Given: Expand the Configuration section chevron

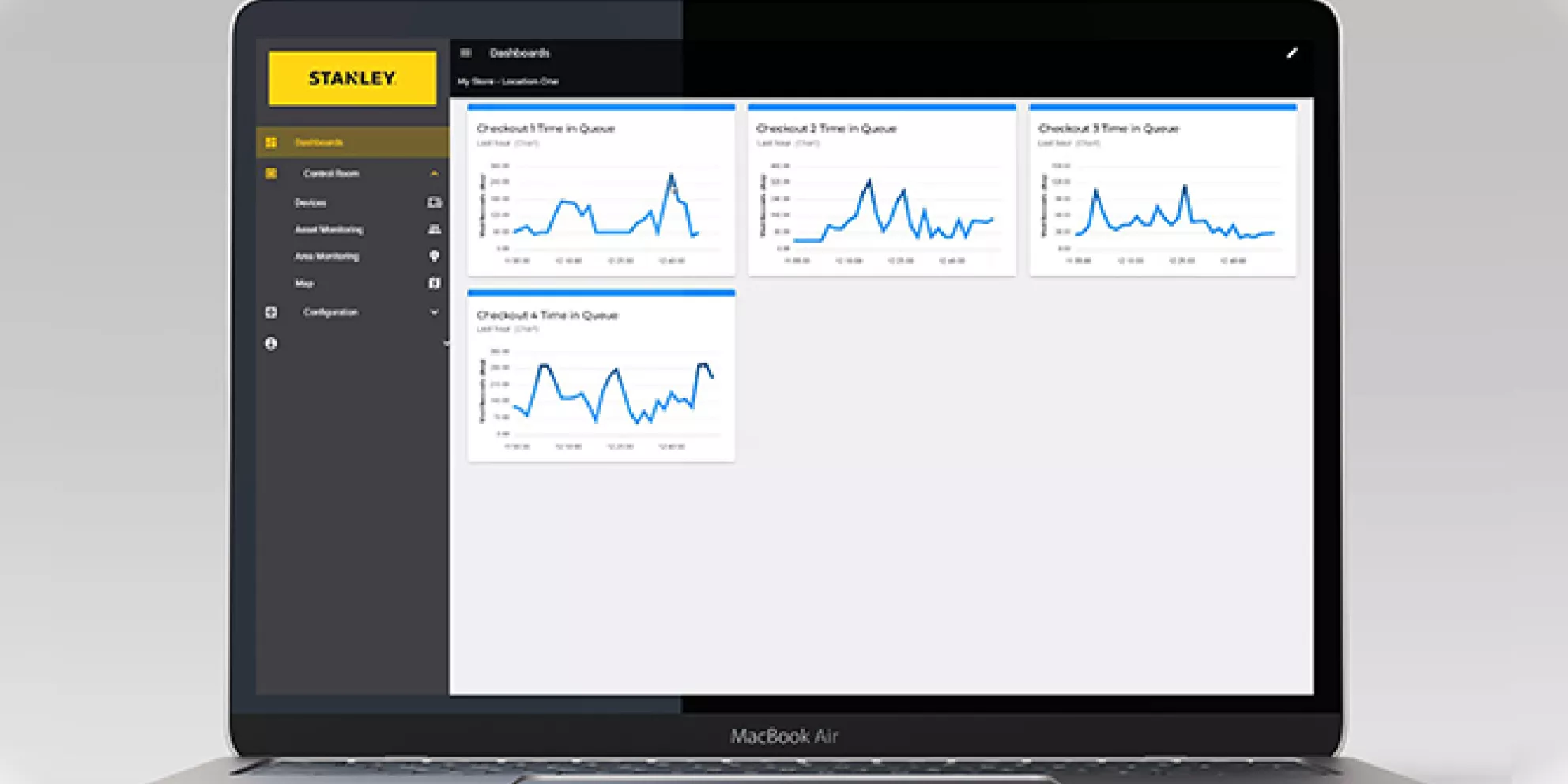Looking at the screenshot, I should pyautogui.click(x=434, y=312).
